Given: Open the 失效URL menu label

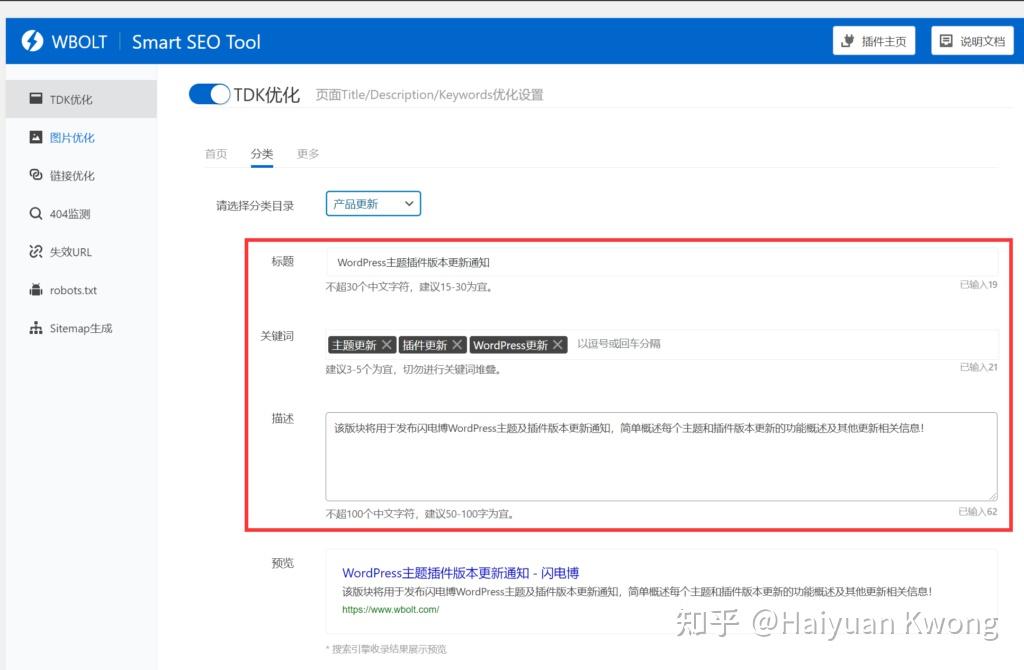Looking at the screenshot, I should point(71,252).
